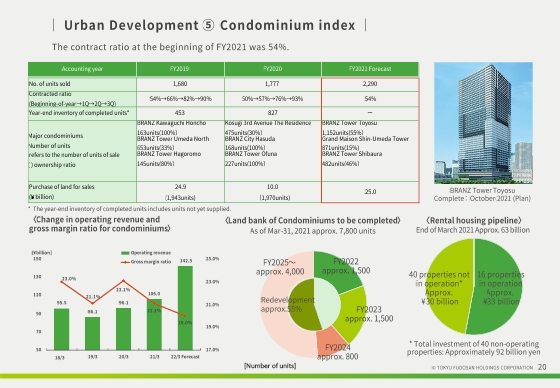Image resolution: width=560 pixels, height=388 pixels.
Task: Click the page number '20'
Action: [x=542, y=367]
